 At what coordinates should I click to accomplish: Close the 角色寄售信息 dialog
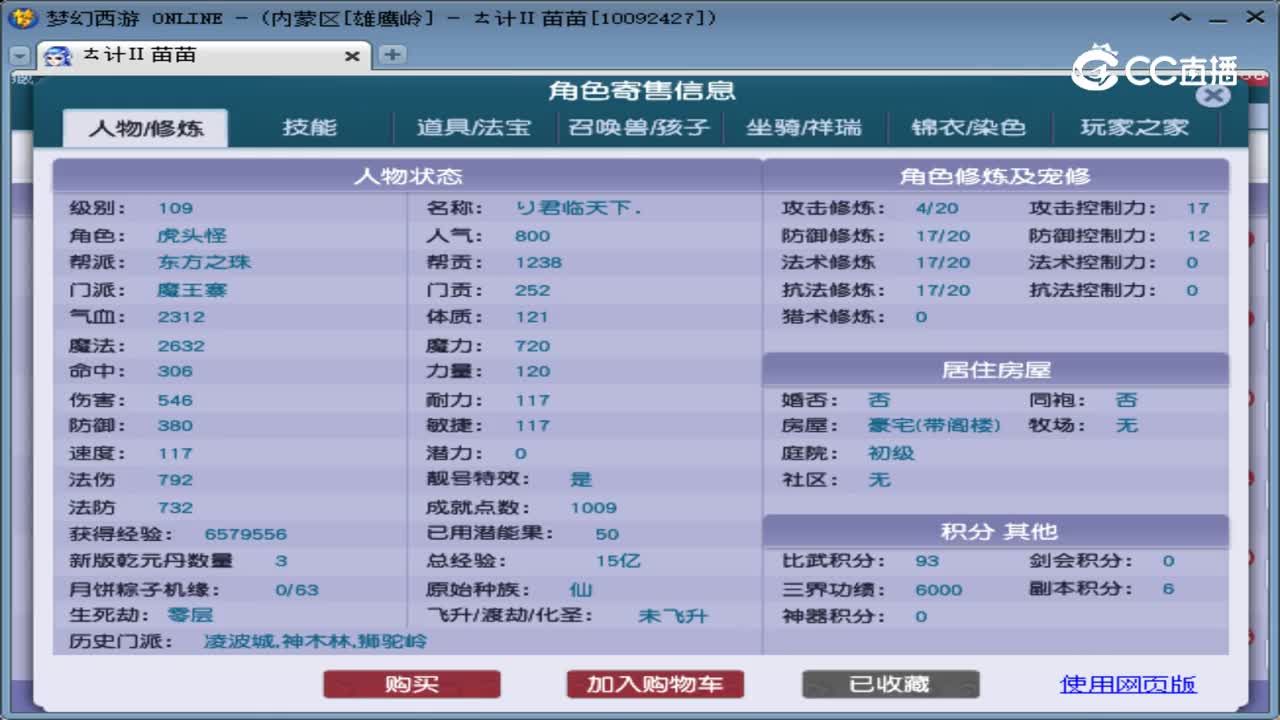point(1213,96)
